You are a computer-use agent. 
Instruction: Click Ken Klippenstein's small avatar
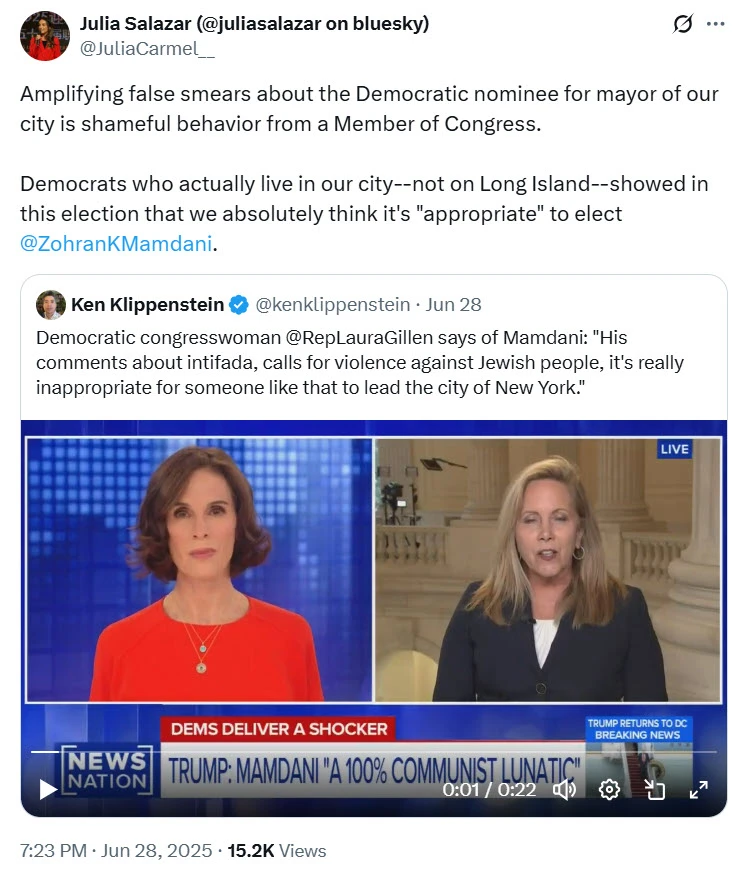(51, 305)
